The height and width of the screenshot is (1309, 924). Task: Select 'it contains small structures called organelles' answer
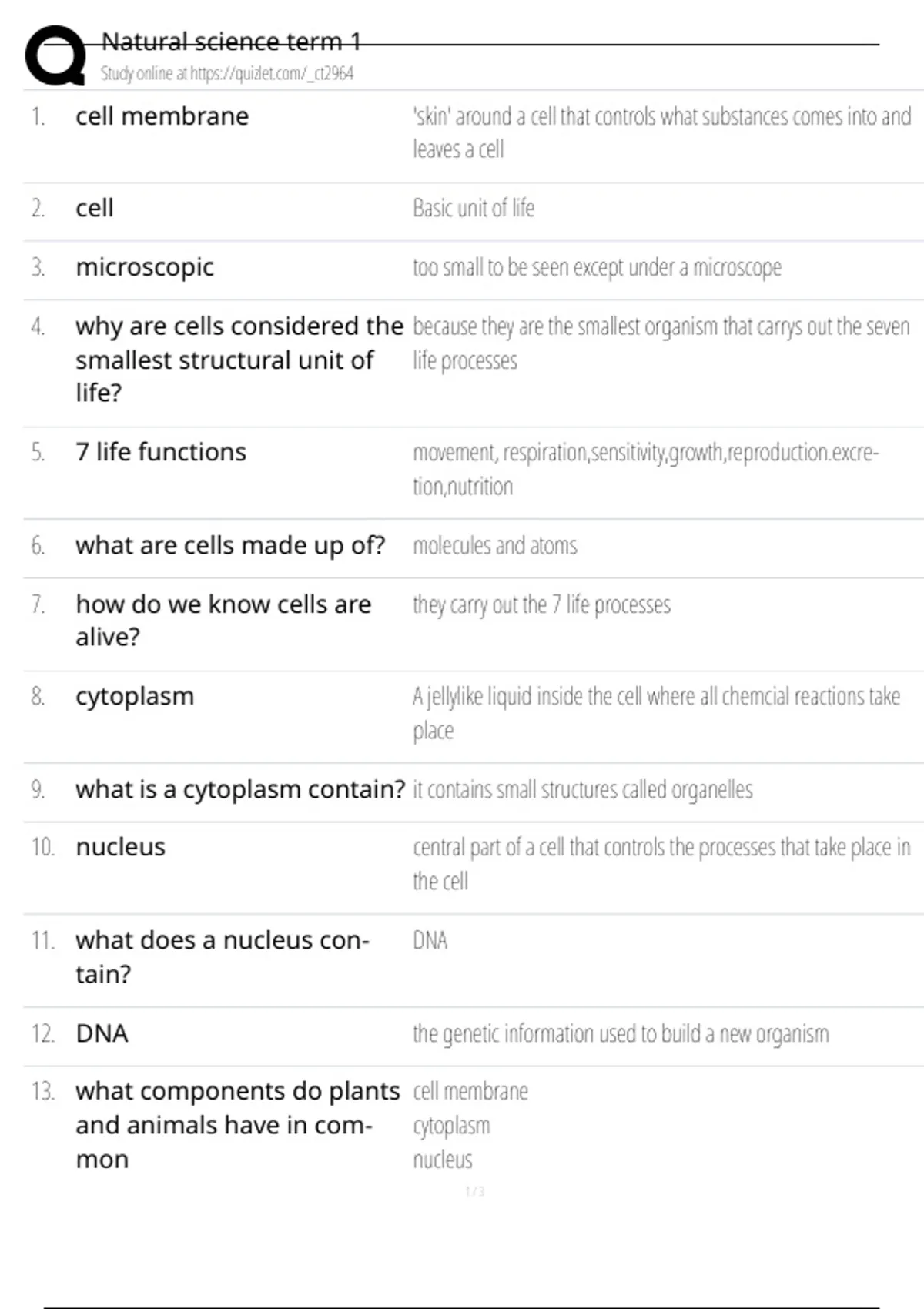click(583, 789)
